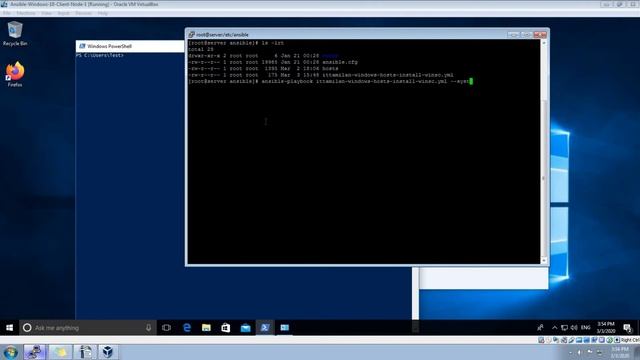The image size is (640, 360).
Task: Click the Windows PowerShell window title bar
Action: (130, 46)
